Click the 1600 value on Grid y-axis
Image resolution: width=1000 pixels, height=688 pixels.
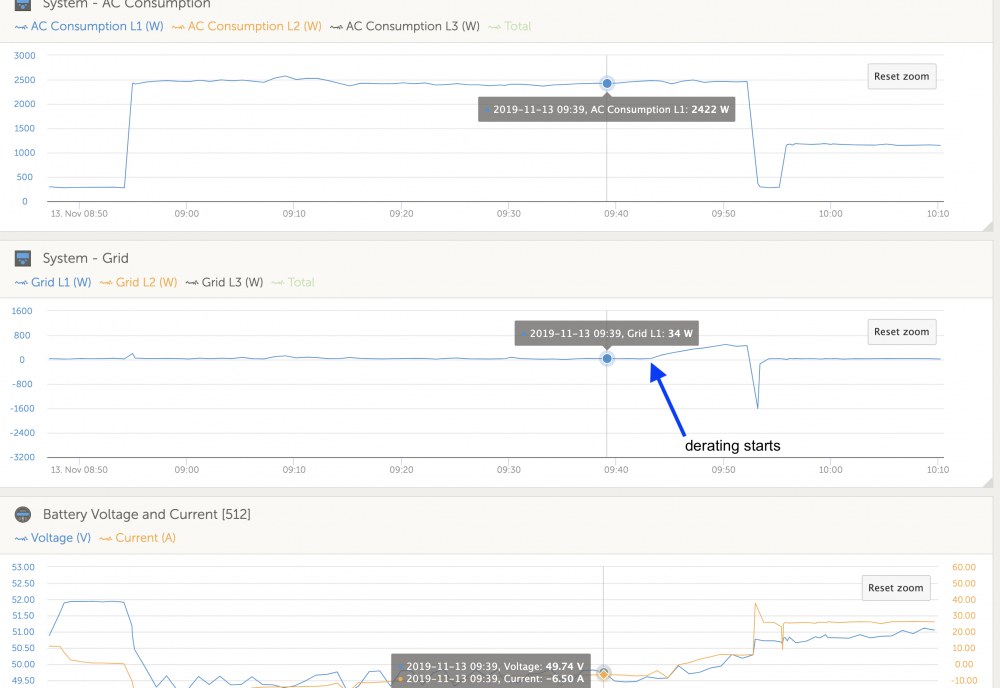22,311
